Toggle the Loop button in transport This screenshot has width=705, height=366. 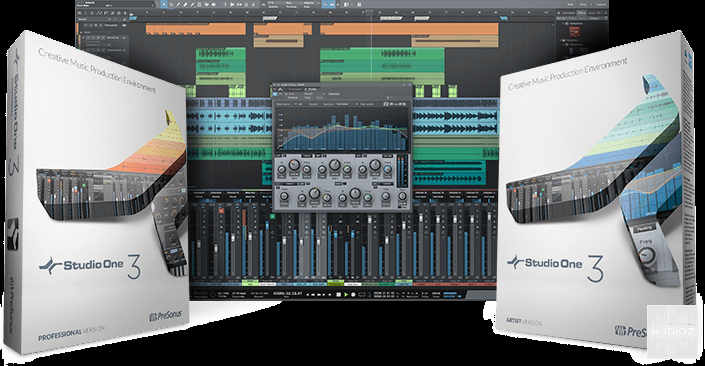click(362, 295)
